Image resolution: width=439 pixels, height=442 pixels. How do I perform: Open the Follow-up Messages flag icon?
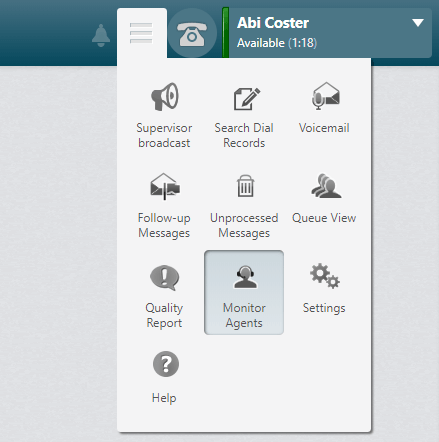[x=165, y=187]
